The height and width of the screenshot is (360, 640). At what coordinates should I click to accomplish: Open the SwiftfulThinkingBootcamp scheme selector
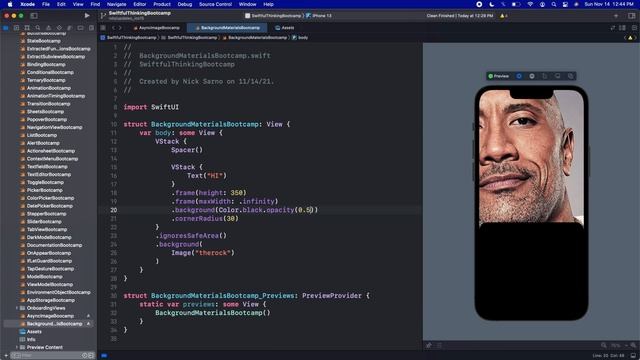273,16
